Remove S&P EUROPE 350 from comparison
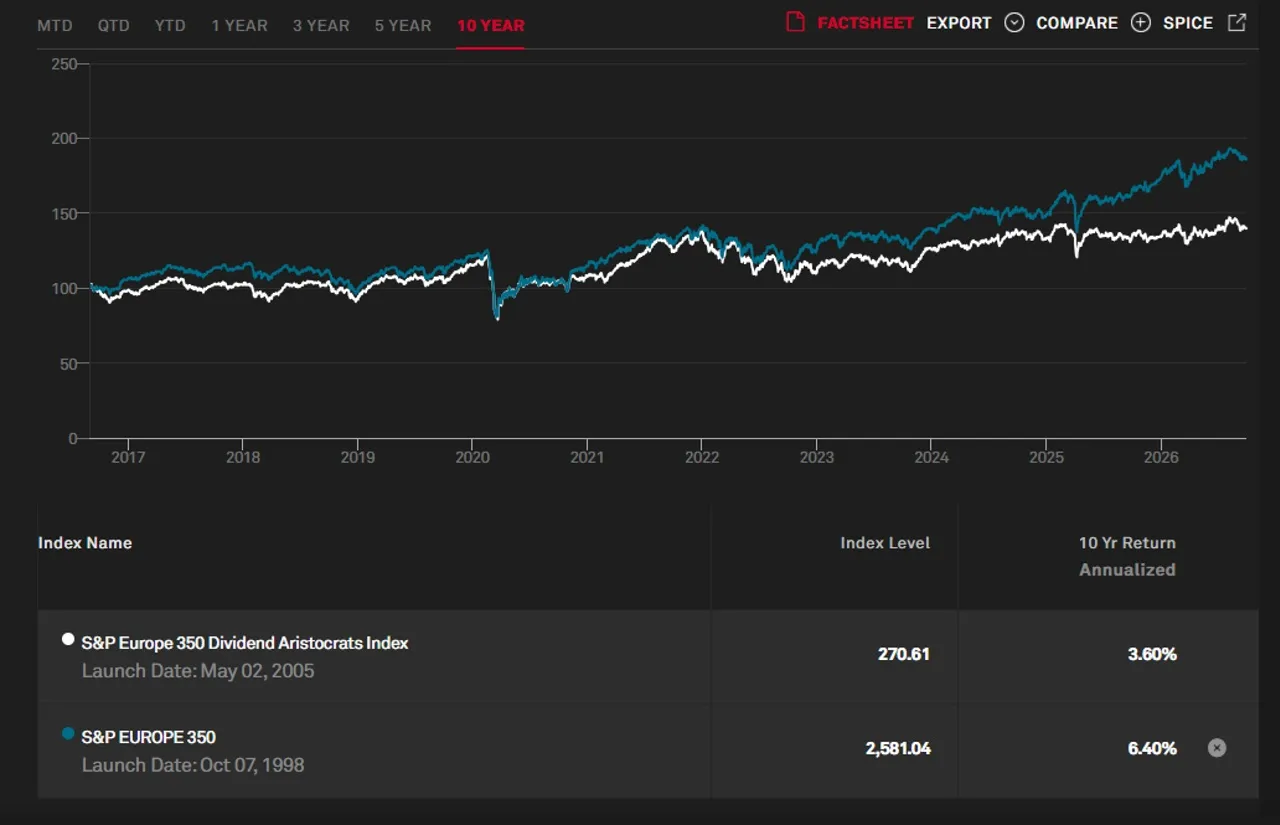The width and height of the screenshot is (1280, 825). 1216,748
